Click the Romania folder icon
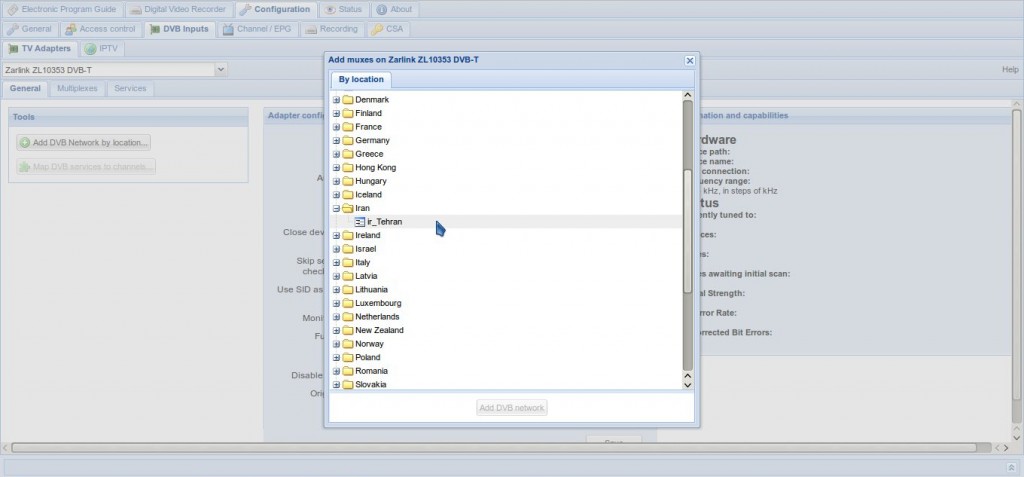Viewport: 1024px width, 477px height. 347,371
